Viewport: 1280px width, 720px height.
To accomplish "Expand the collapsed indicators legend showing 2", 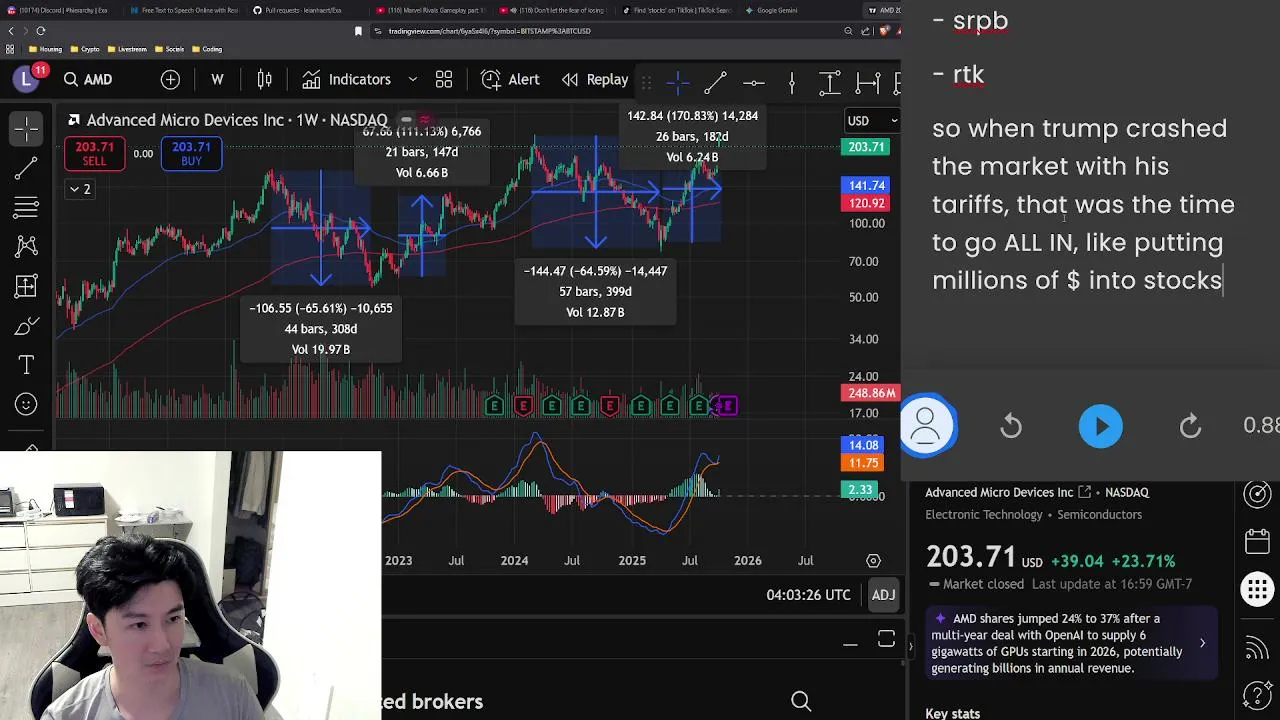I will [x=79, y=189].
